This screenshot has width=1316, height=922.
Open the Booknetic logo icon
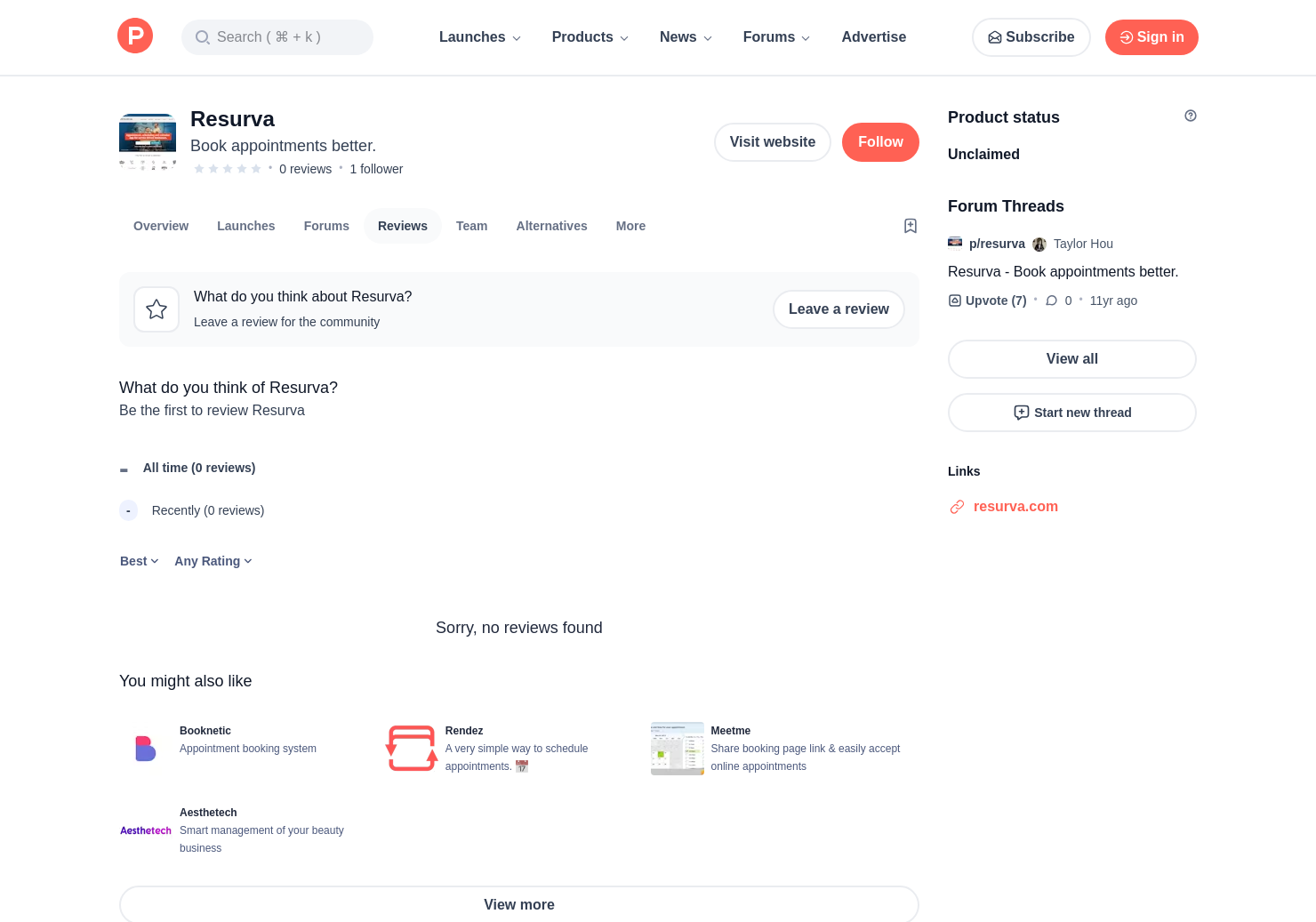pyautogui.click(x=146, y=749)
